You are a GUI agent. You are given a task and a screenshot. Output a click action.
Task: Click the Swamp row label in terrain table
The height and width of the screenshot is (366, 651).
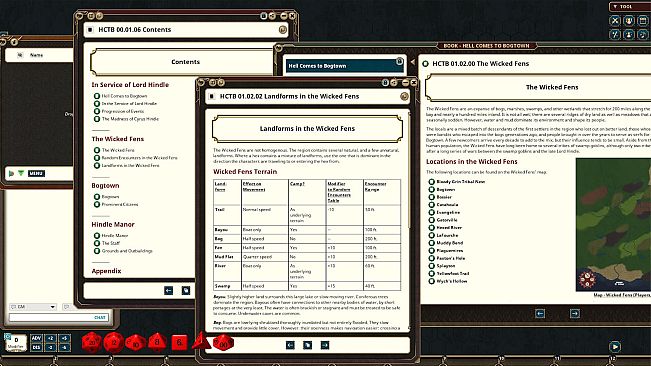[222, 286]
